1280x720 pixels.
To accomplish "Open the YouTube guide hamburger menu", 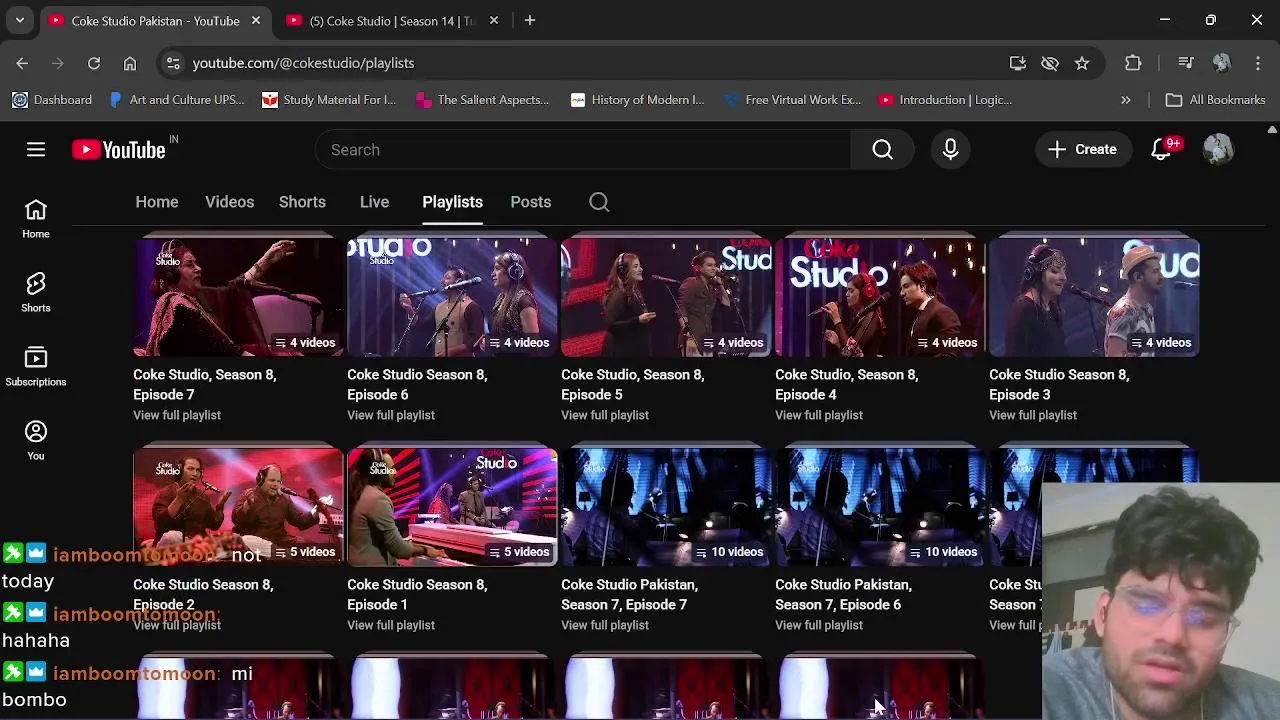I will [36, 150].
